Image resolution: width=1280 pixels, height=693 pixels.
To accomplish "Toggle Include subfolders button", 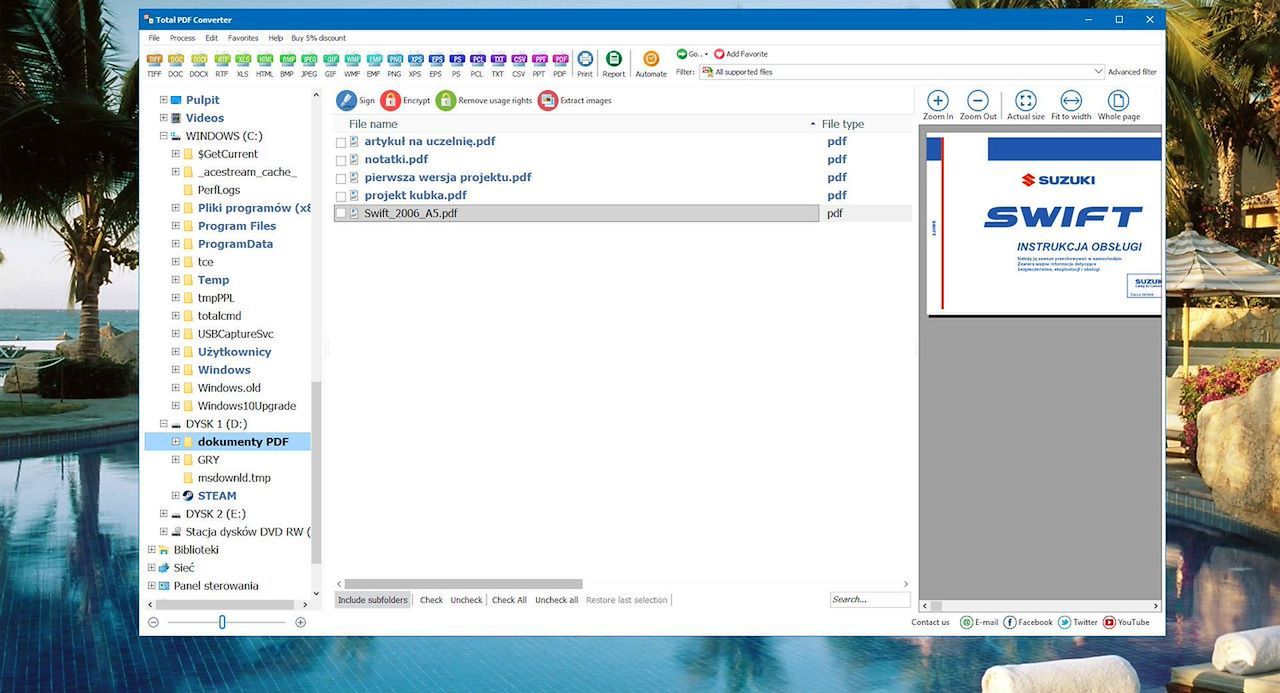I will [373, 600].
